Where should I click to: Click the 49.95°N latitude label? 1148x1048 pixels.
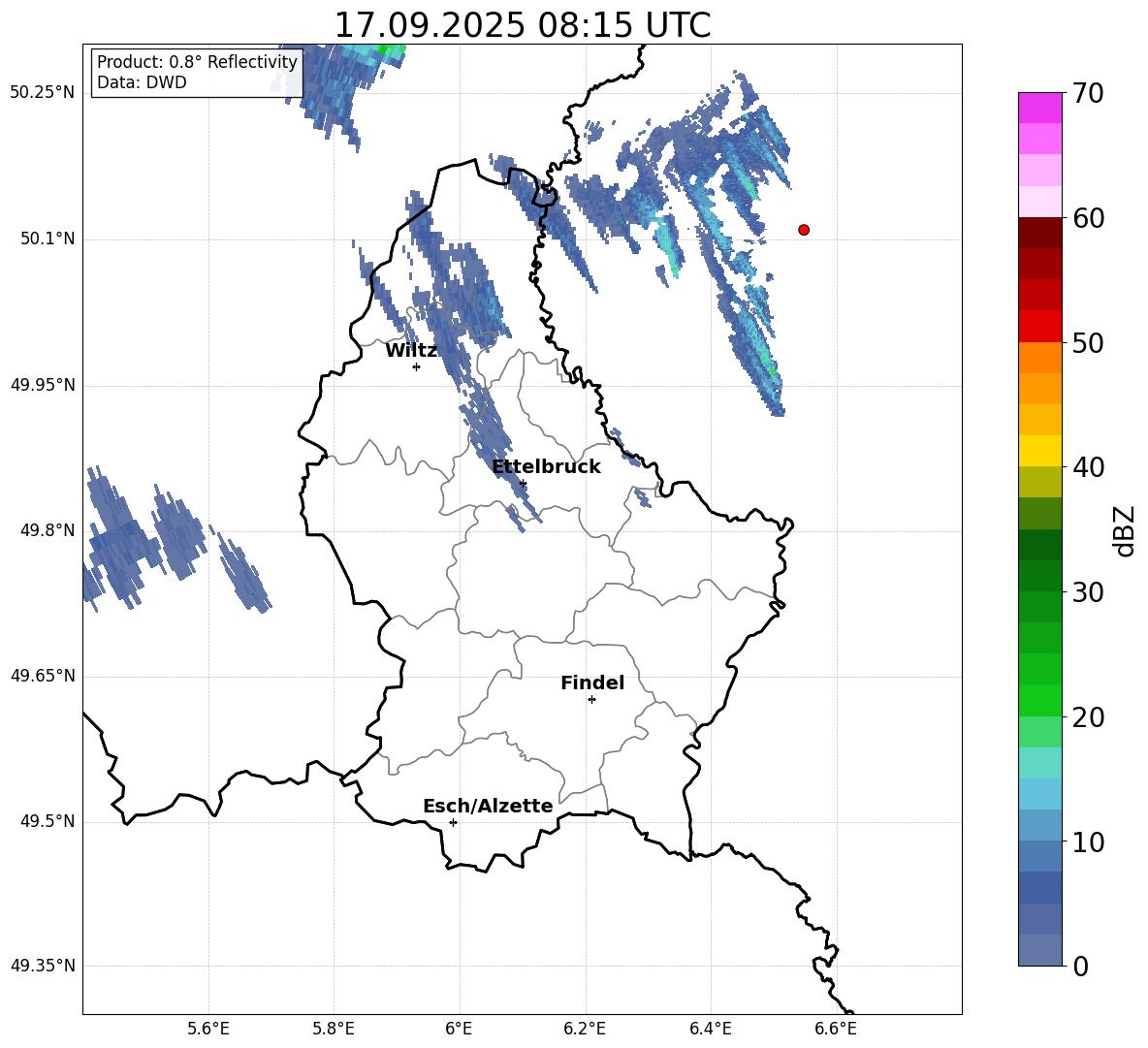(43, 385)
